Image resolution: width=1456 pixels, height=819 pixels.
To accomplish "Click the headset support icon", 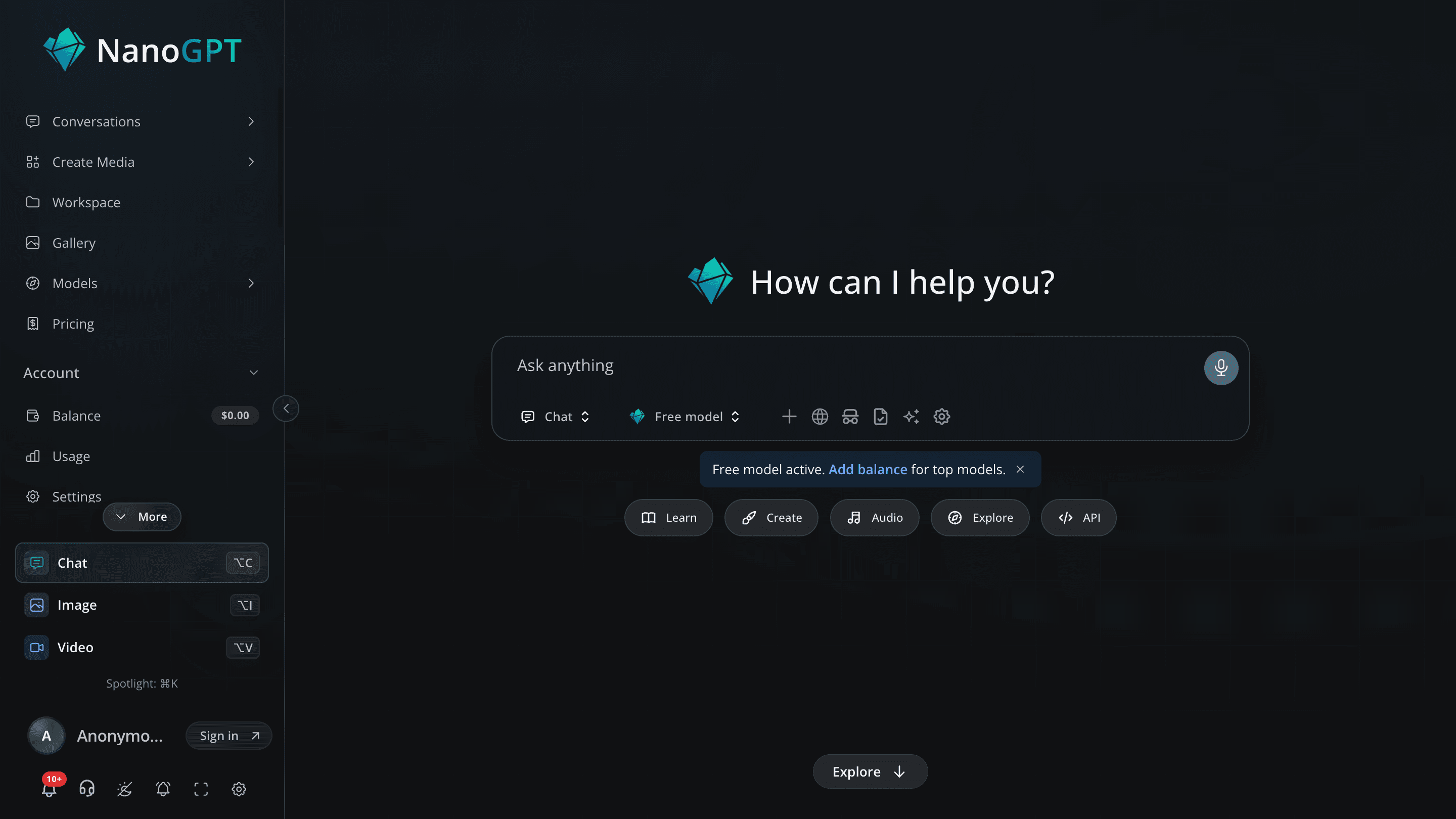I will coord(87,789).
